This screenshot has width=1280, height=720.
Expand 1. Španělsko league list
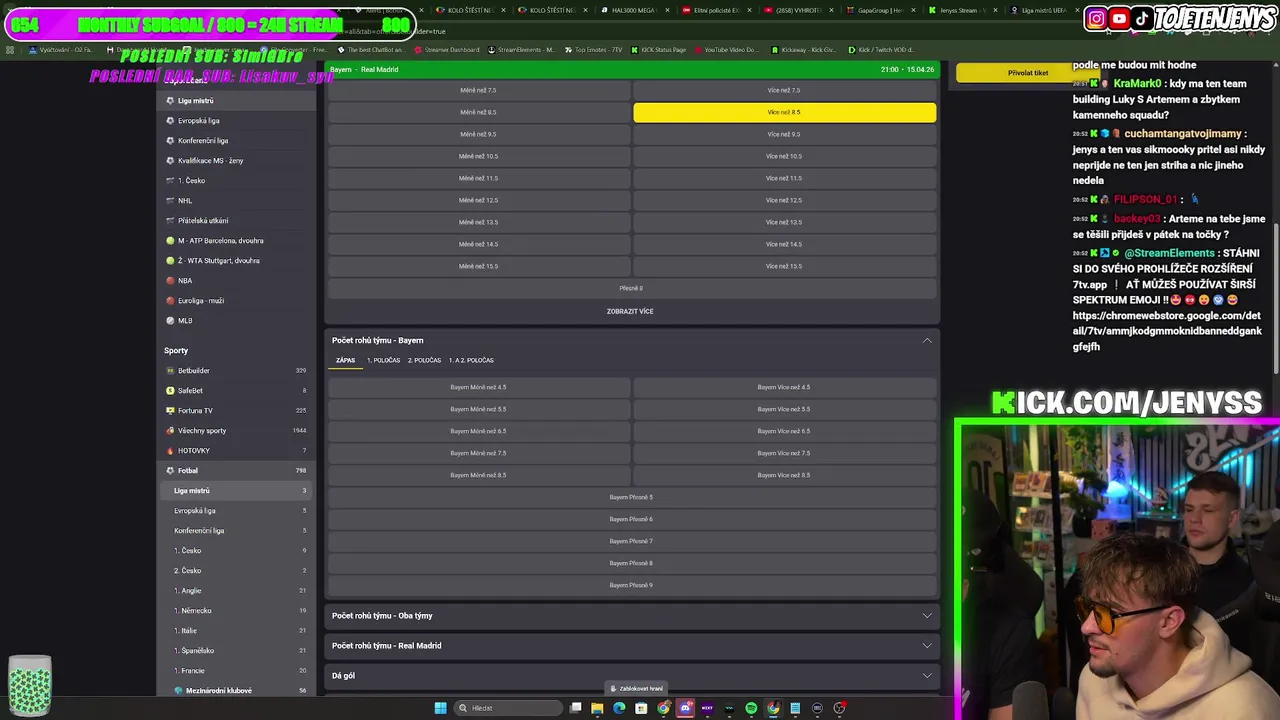click(x=237, y=651)
